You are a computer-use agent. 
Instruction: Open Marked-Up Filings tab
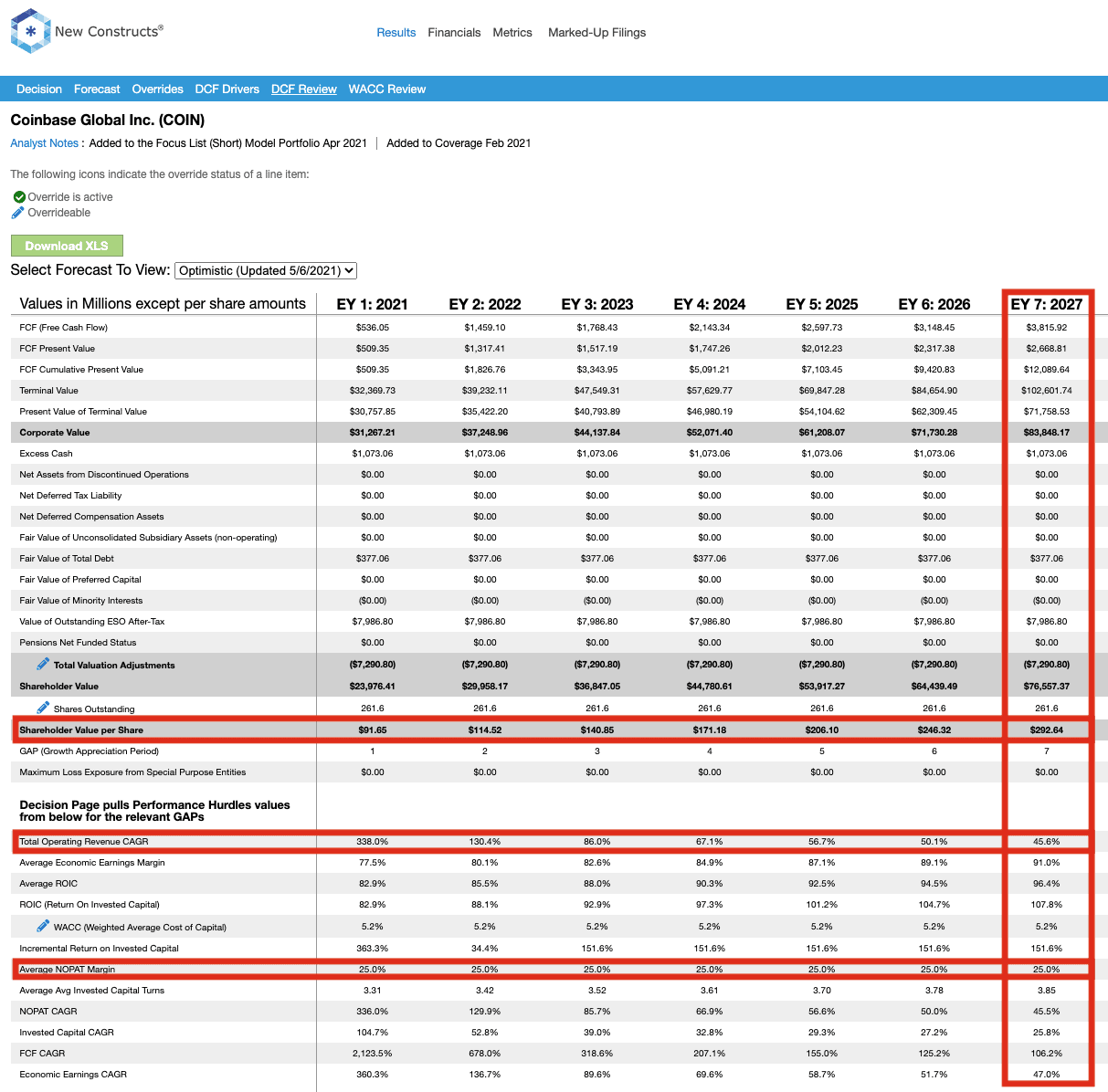pos(596,33)
